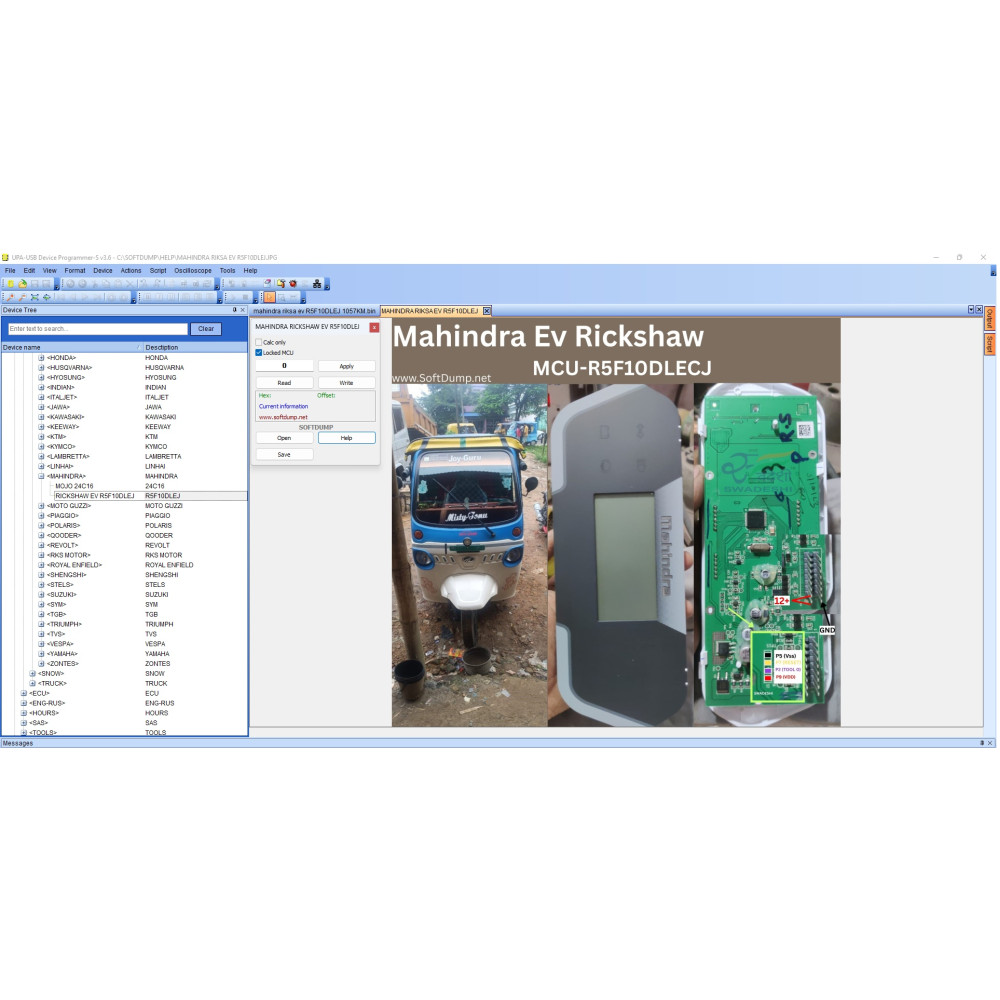Open the File menu

click(10, 270)
